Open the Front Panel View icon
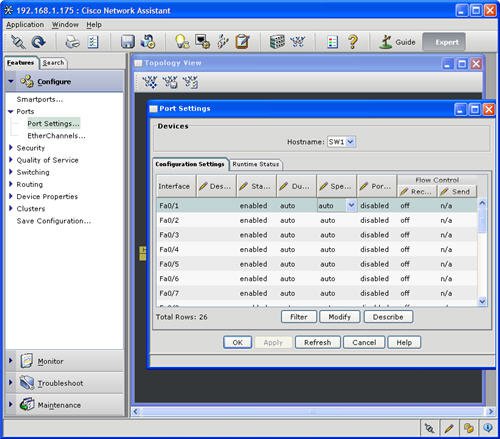 coord(277,42)
